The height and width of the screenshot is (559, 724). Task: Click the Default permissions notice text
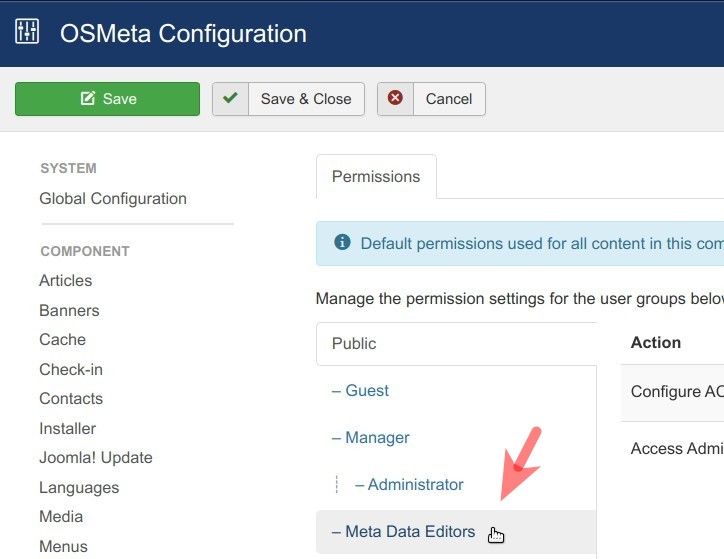click(542, 244)
